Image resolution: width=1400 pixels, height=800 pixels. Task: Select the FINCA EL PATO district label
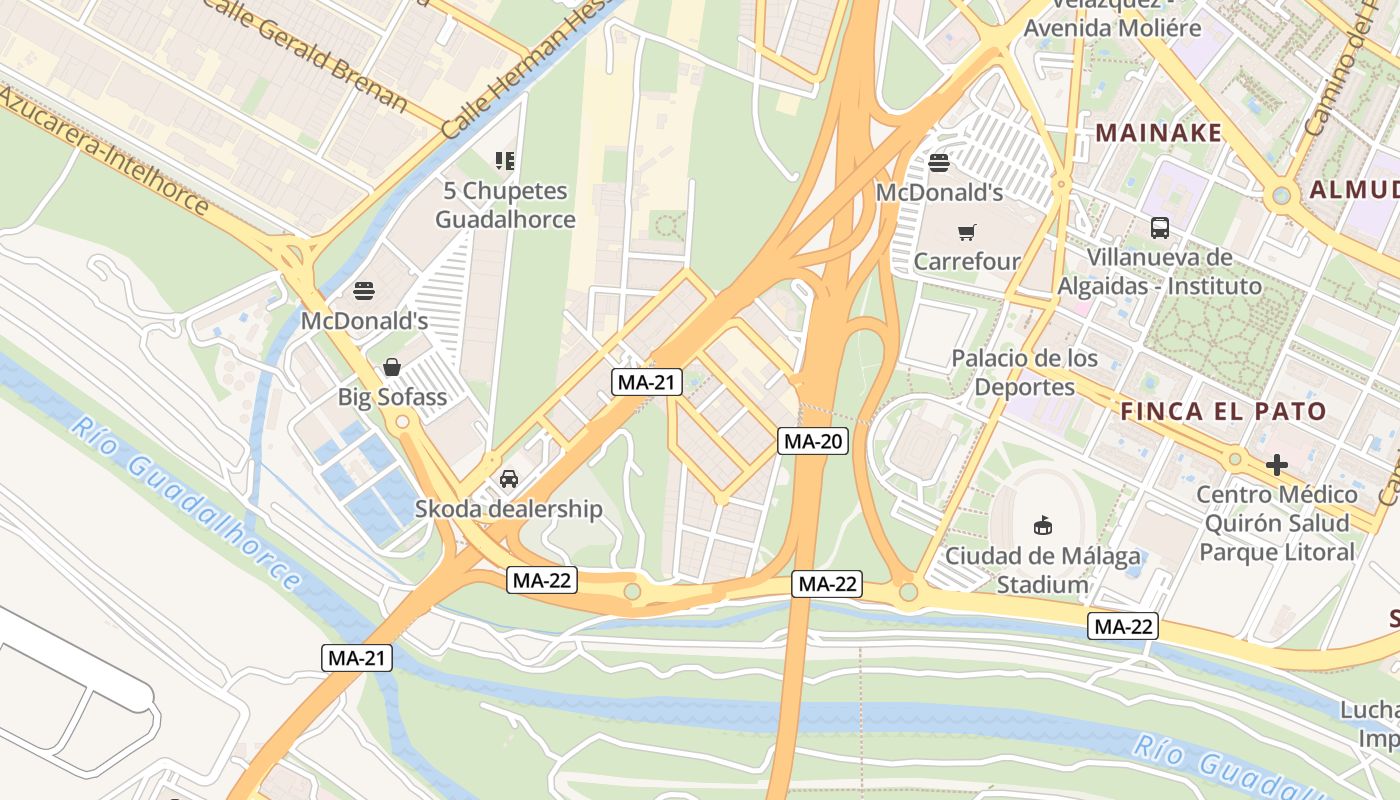pyautogui.click(x=1223, y=411)
